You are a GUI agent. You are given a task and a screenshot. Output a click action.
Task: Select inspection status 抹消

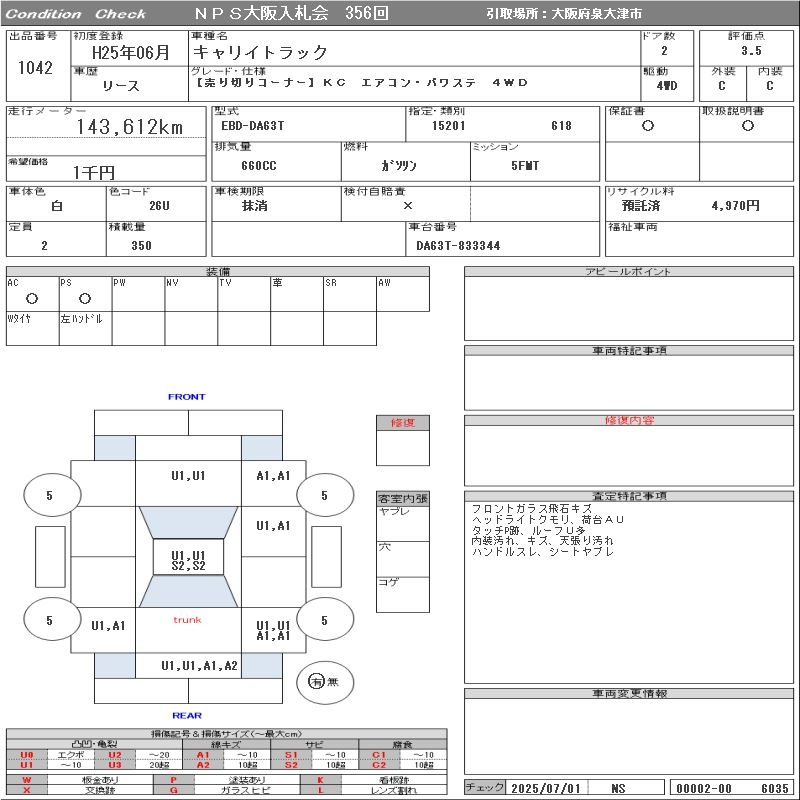click(x=255, y=206)
